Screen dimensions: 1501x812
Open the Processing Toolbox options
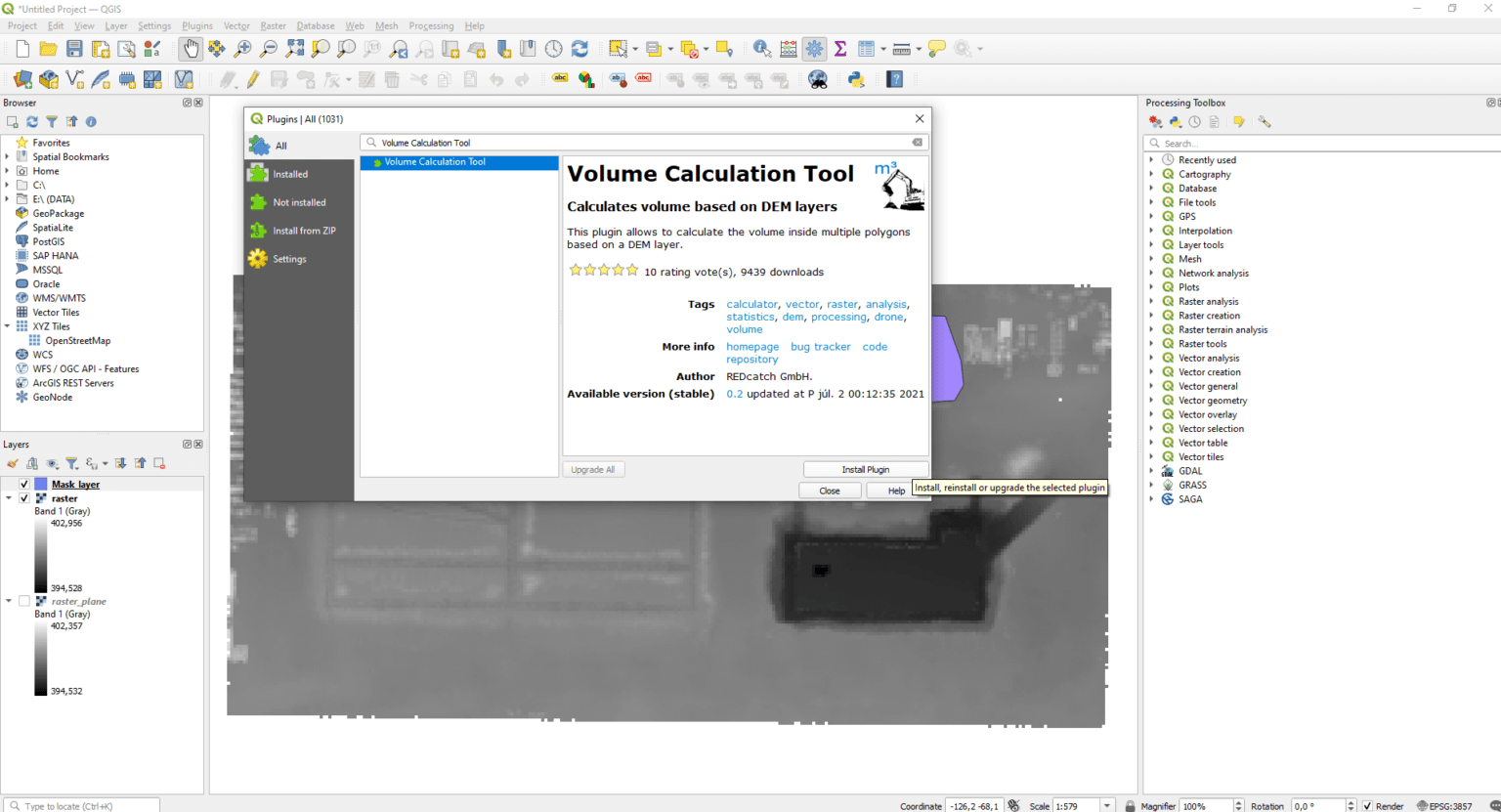click(1264, 120)
